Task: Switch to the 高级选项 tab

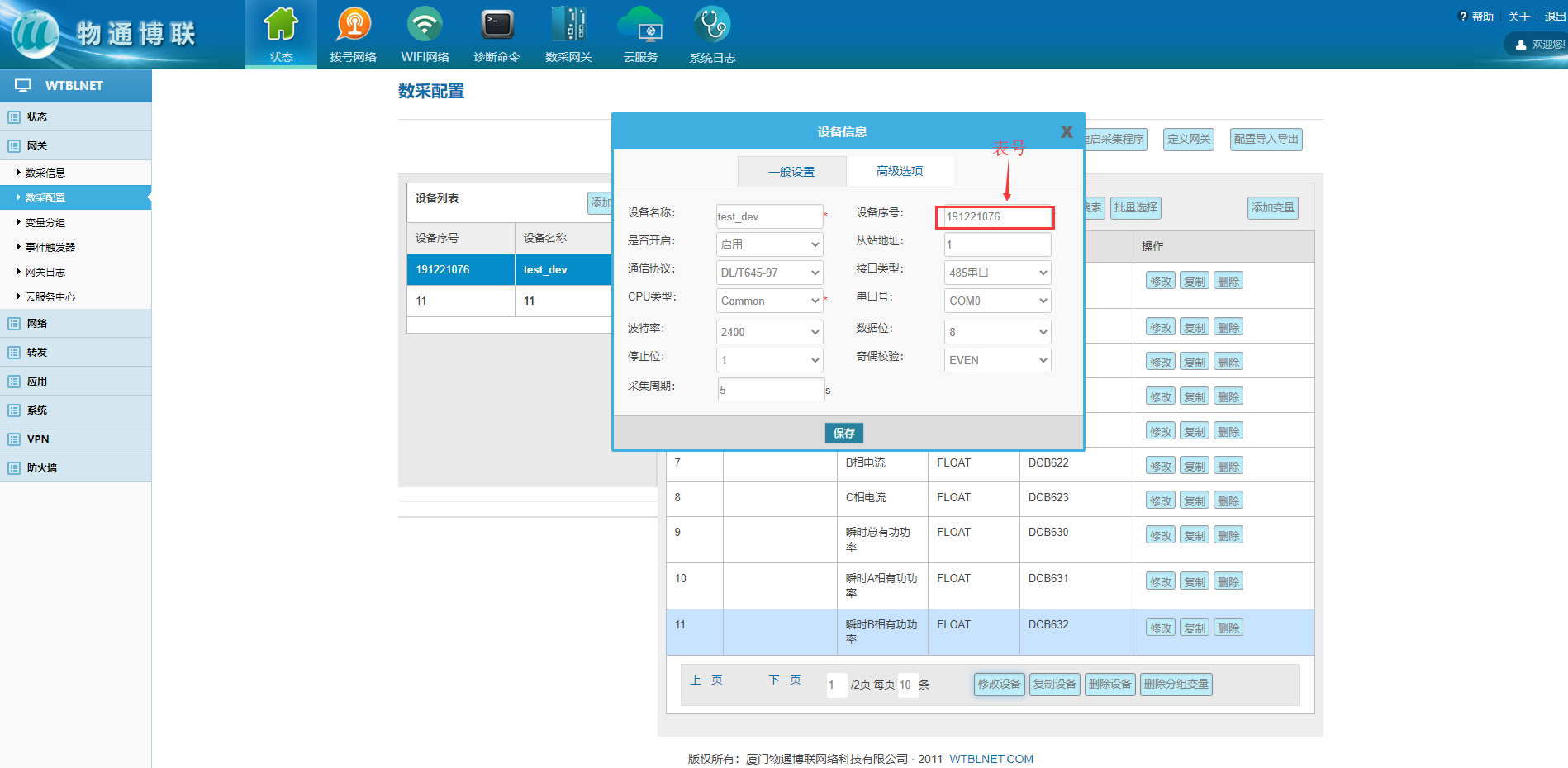Action: [900, 171]
